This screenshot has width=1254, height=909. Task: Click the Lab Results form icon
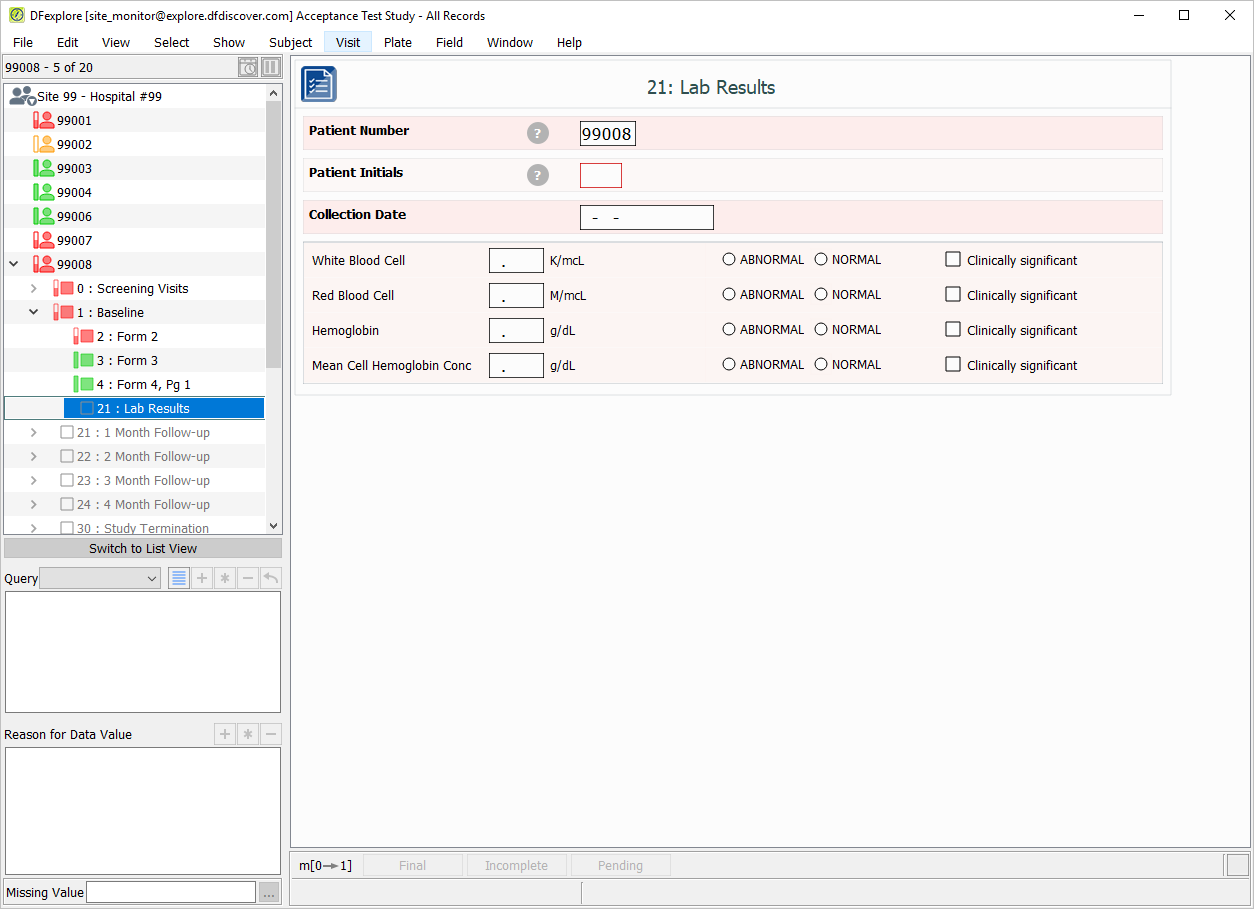(319, 84)
